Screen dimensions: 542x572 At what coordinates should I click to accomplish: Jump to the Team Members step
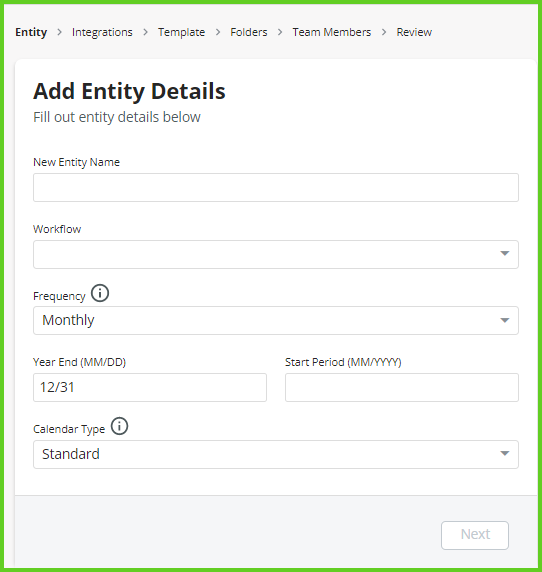[332, 32]
